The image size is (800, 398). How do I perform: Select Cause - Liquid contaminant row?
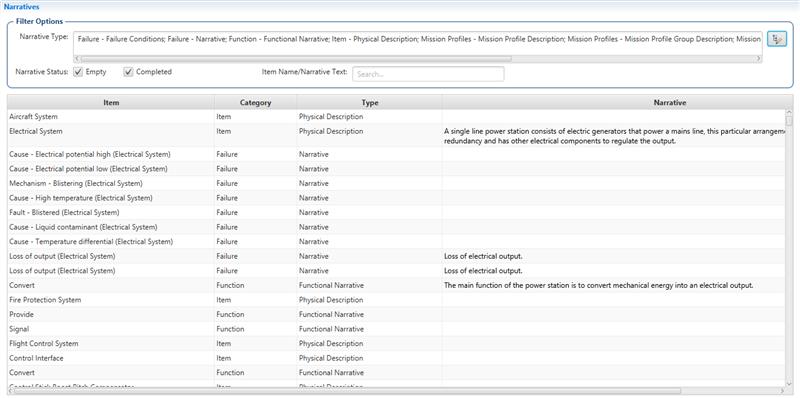(x=396, y=227)
